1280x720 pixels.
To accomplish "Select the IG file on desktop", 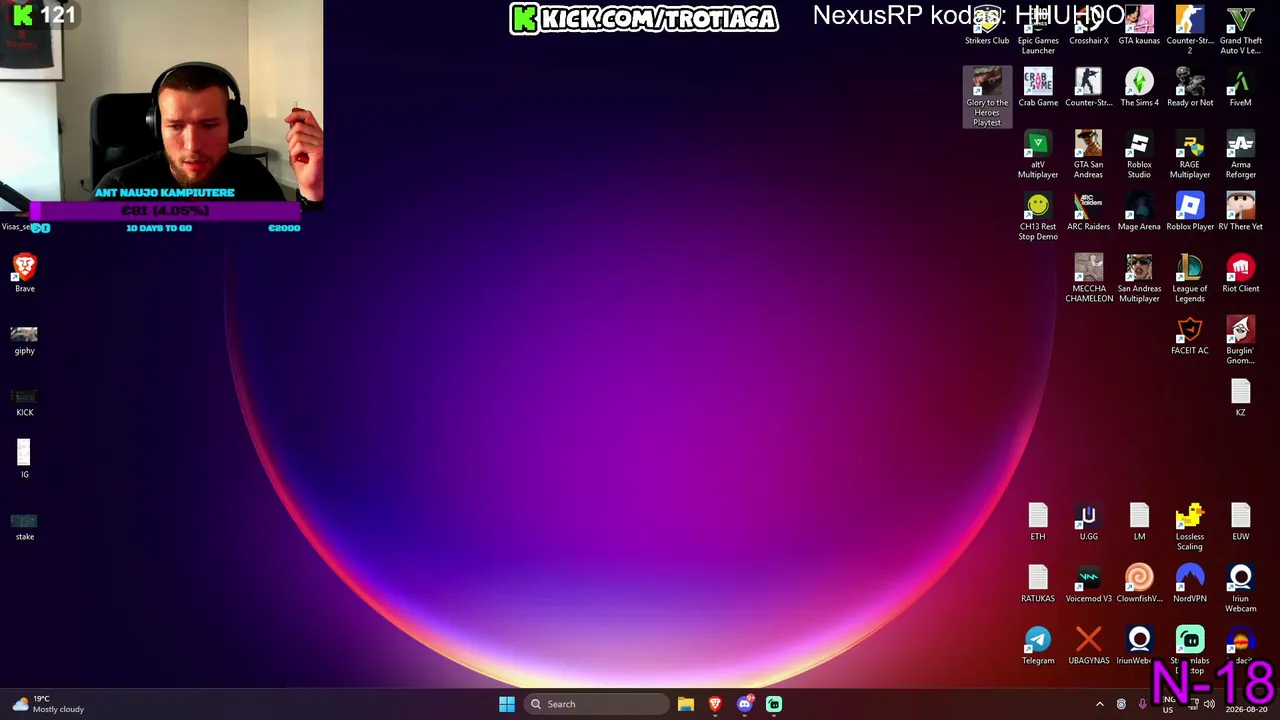I will (25, 460).
